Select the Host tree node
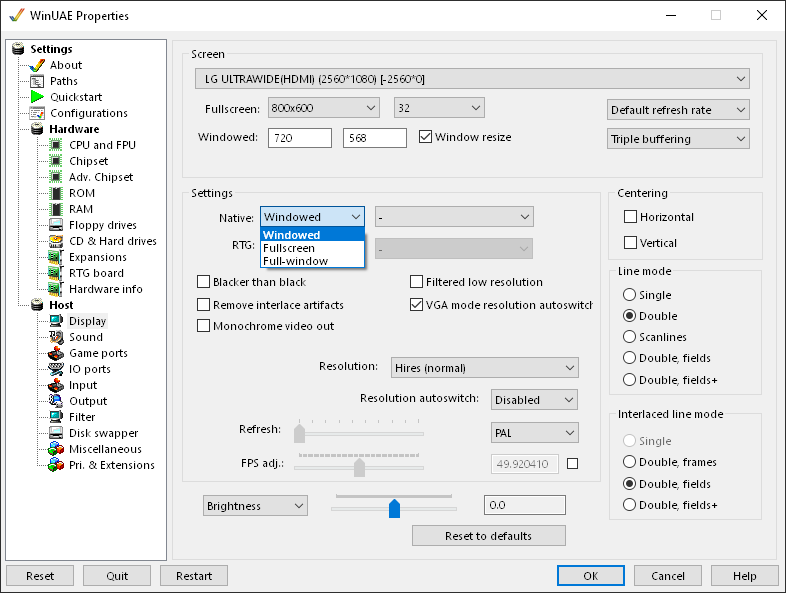786x593 pixels. pyautogui.click(x=61, y=305)
